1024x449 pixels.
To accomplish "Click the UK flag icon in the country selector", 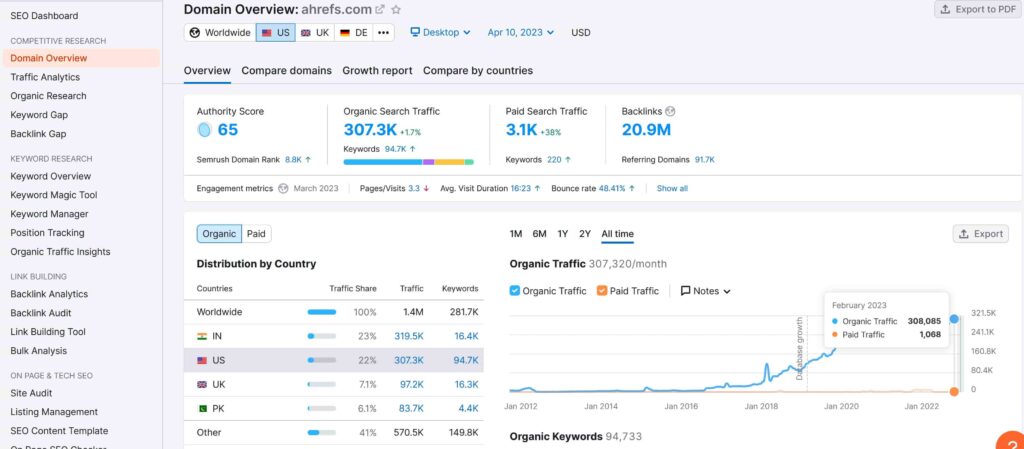I will [306, 33].
